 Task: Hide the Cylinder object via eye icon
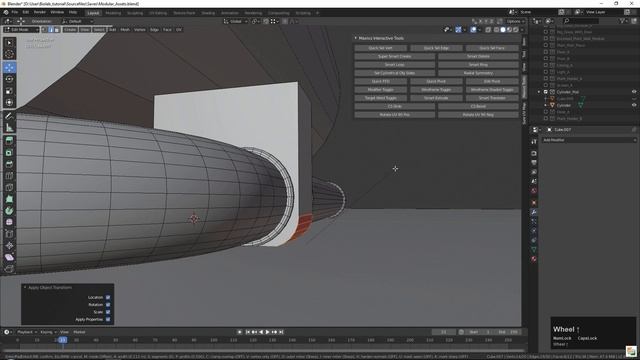[634, 105]
